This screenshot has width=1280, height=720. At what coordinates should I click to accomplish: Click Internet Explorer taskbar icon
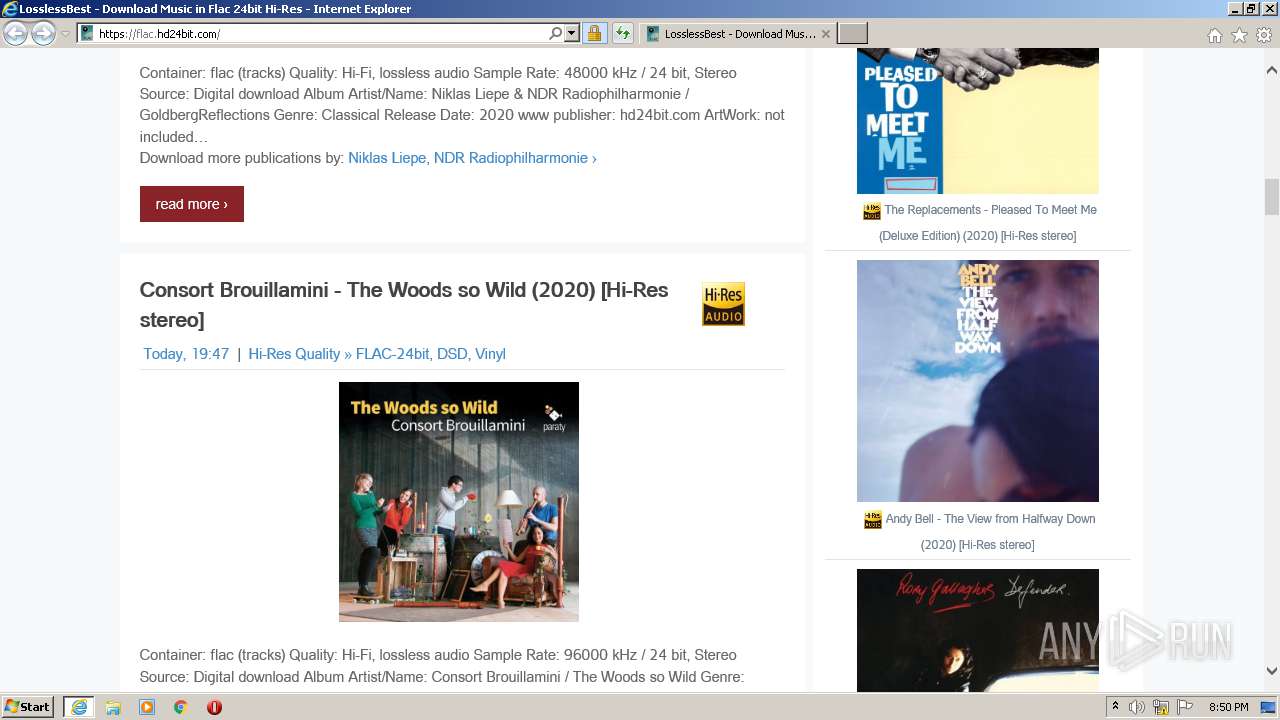(79, 707)
